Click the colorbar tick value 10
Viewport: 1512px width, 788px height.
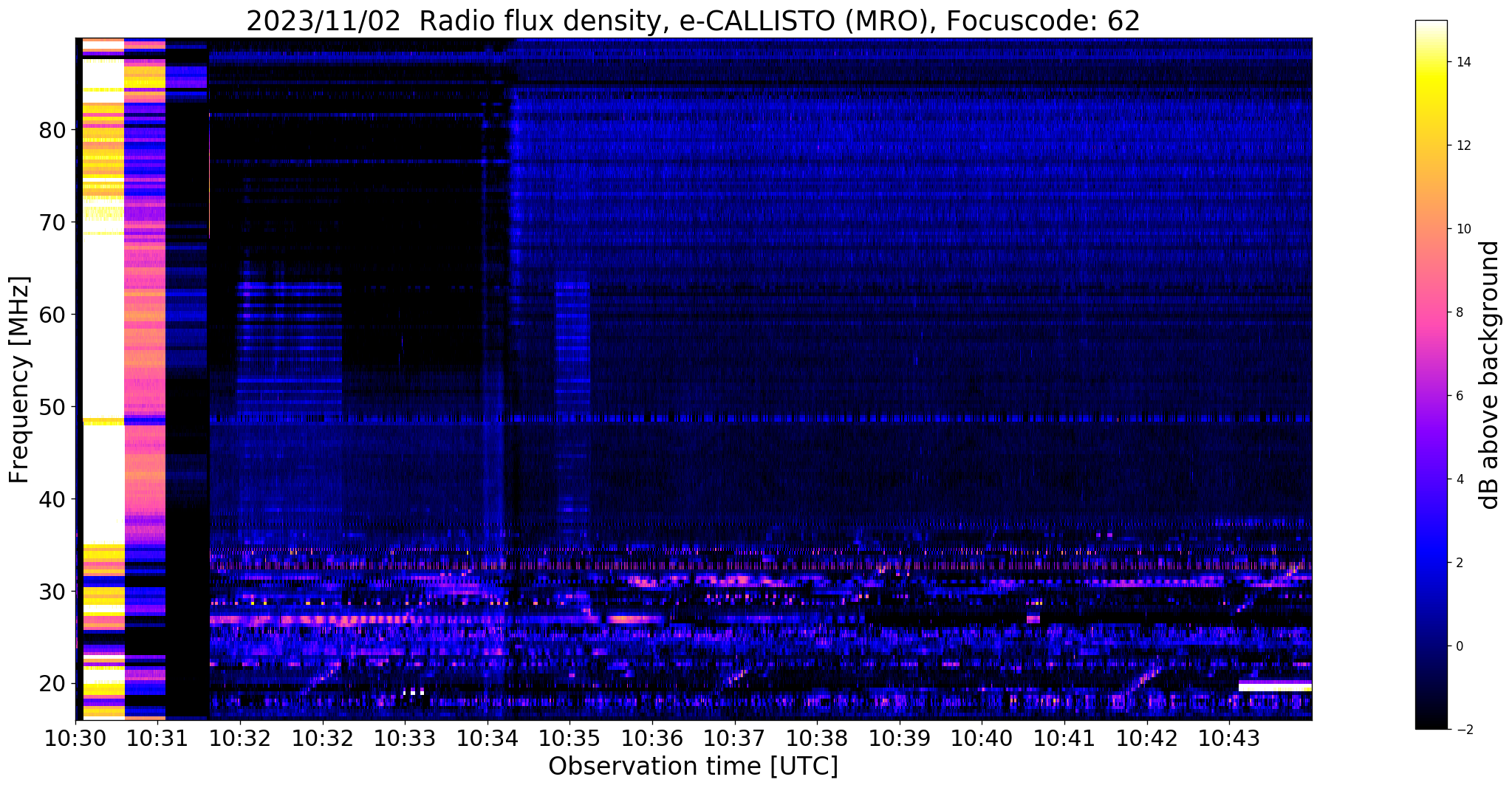point(1465,229)
